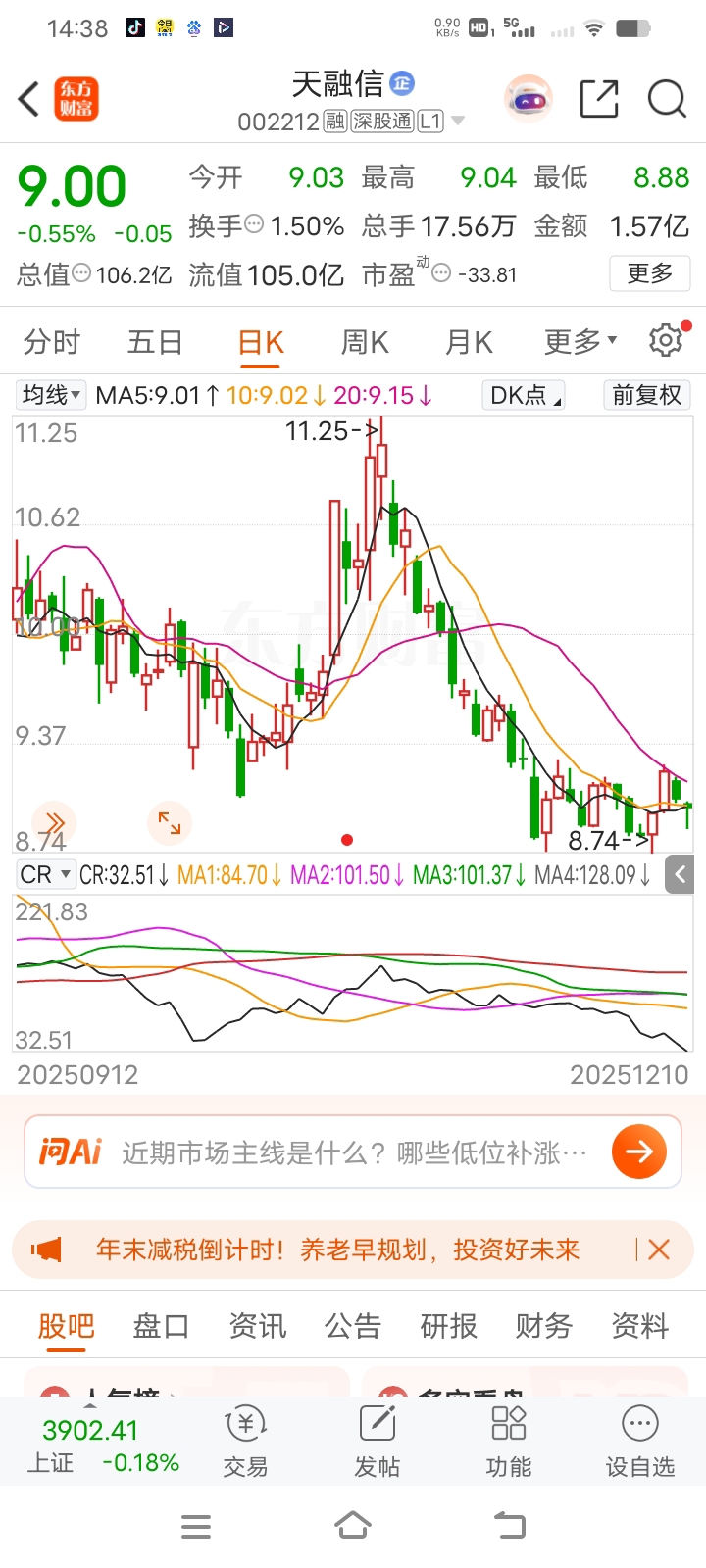This screenshot has width=706, height=1568.
Task: Tap the end date 20251210
Action: 630,1074
